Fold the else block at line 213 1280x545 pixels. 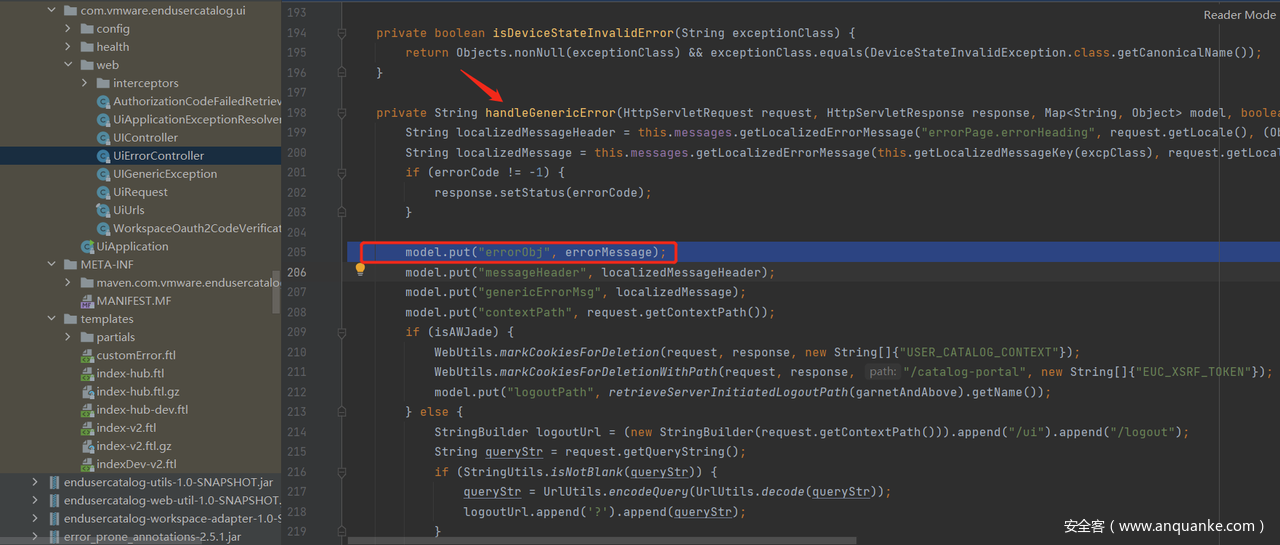[x=341, y=412]
